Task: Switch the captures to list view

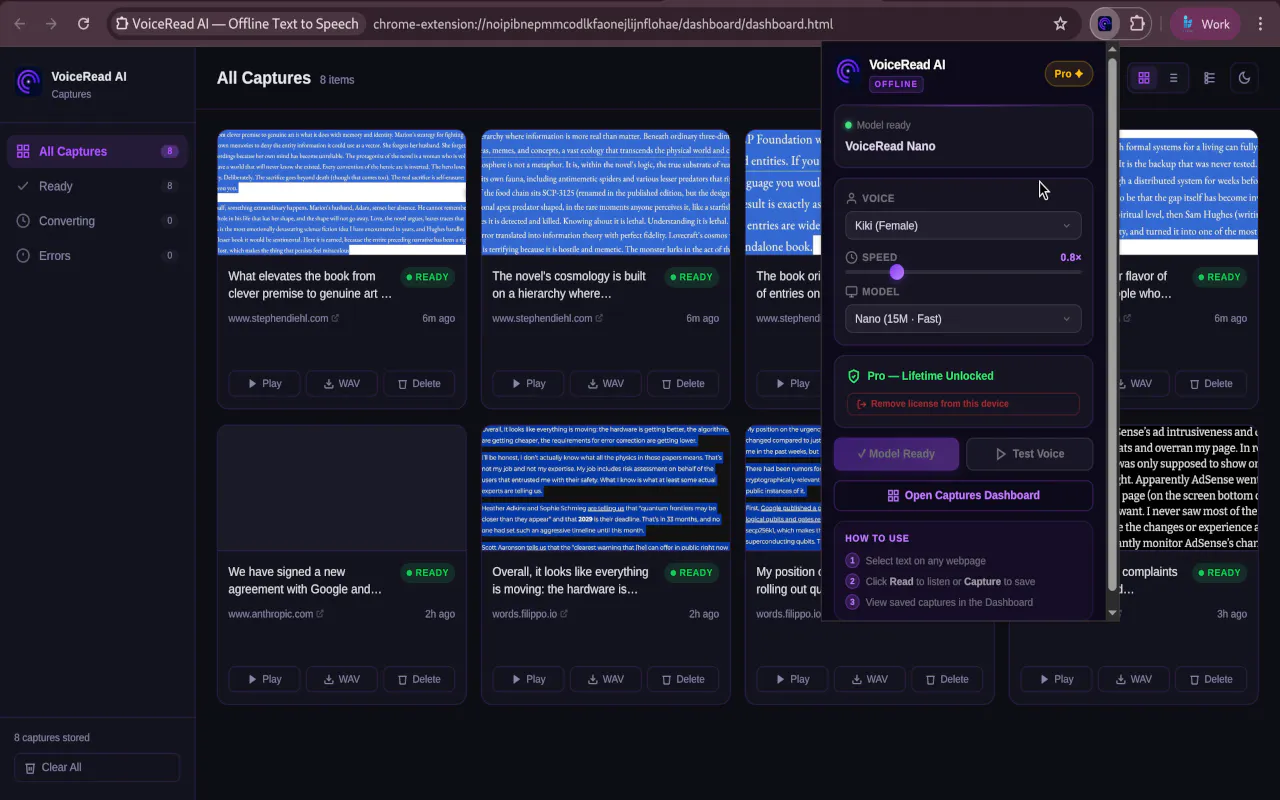Action: 1174,78
